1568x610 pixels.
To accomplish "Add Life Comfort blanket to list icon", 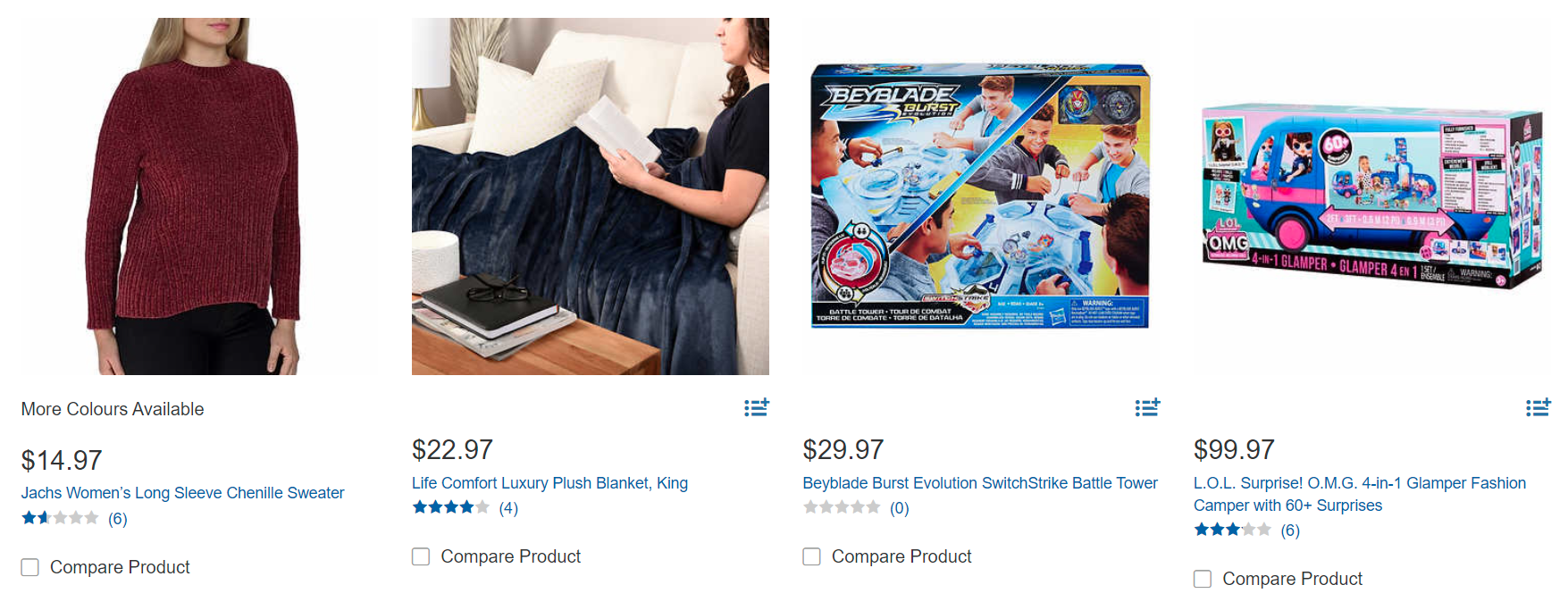I will click(x=757, y=407).
